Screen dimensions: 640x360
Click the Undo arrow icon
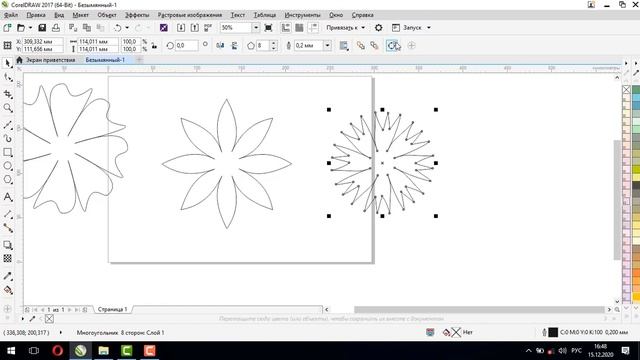point(118,28)
